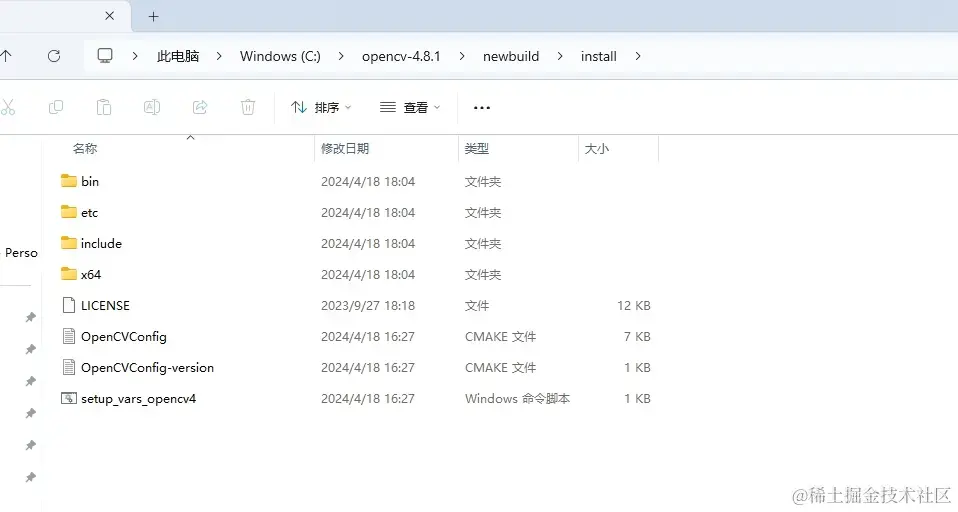Click the computer monitor icon in address bar

pyautogui.click(x=105, y=56)
